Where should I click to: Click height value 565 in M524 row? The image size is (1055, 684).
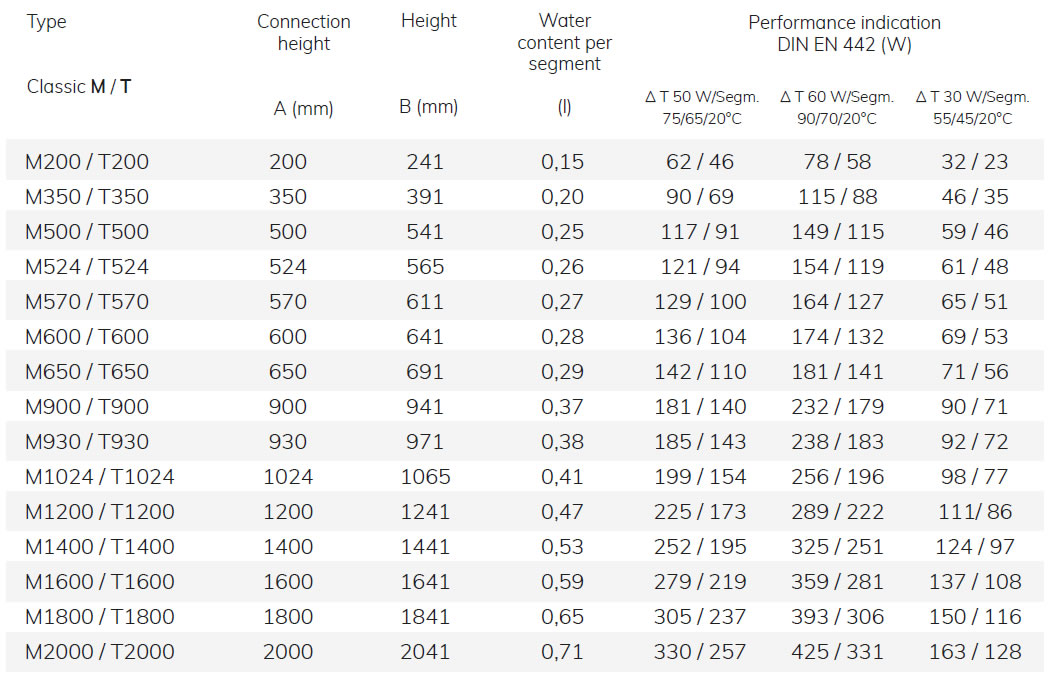tap(425, 267)
